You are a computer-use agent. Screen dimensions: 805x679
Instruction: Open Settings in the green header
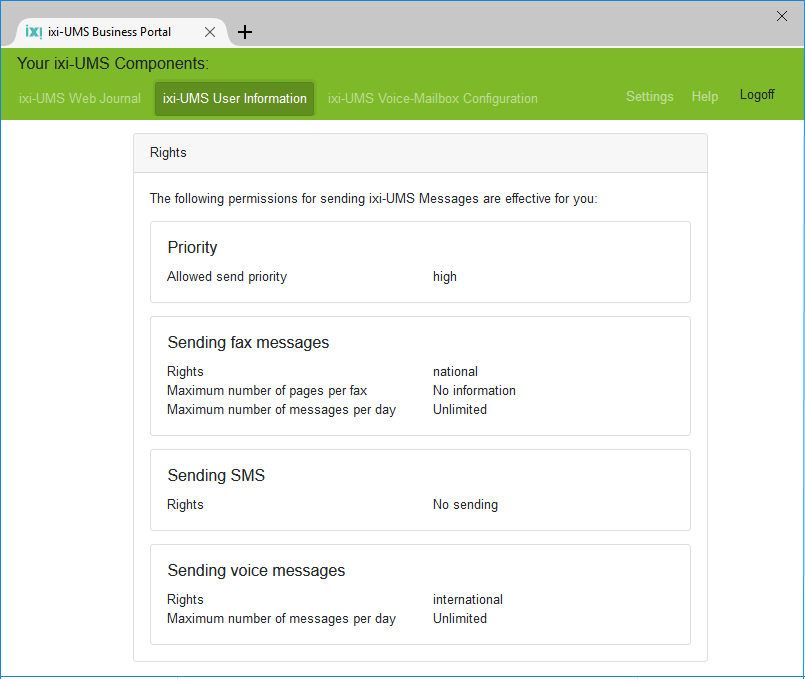[649, 96]
